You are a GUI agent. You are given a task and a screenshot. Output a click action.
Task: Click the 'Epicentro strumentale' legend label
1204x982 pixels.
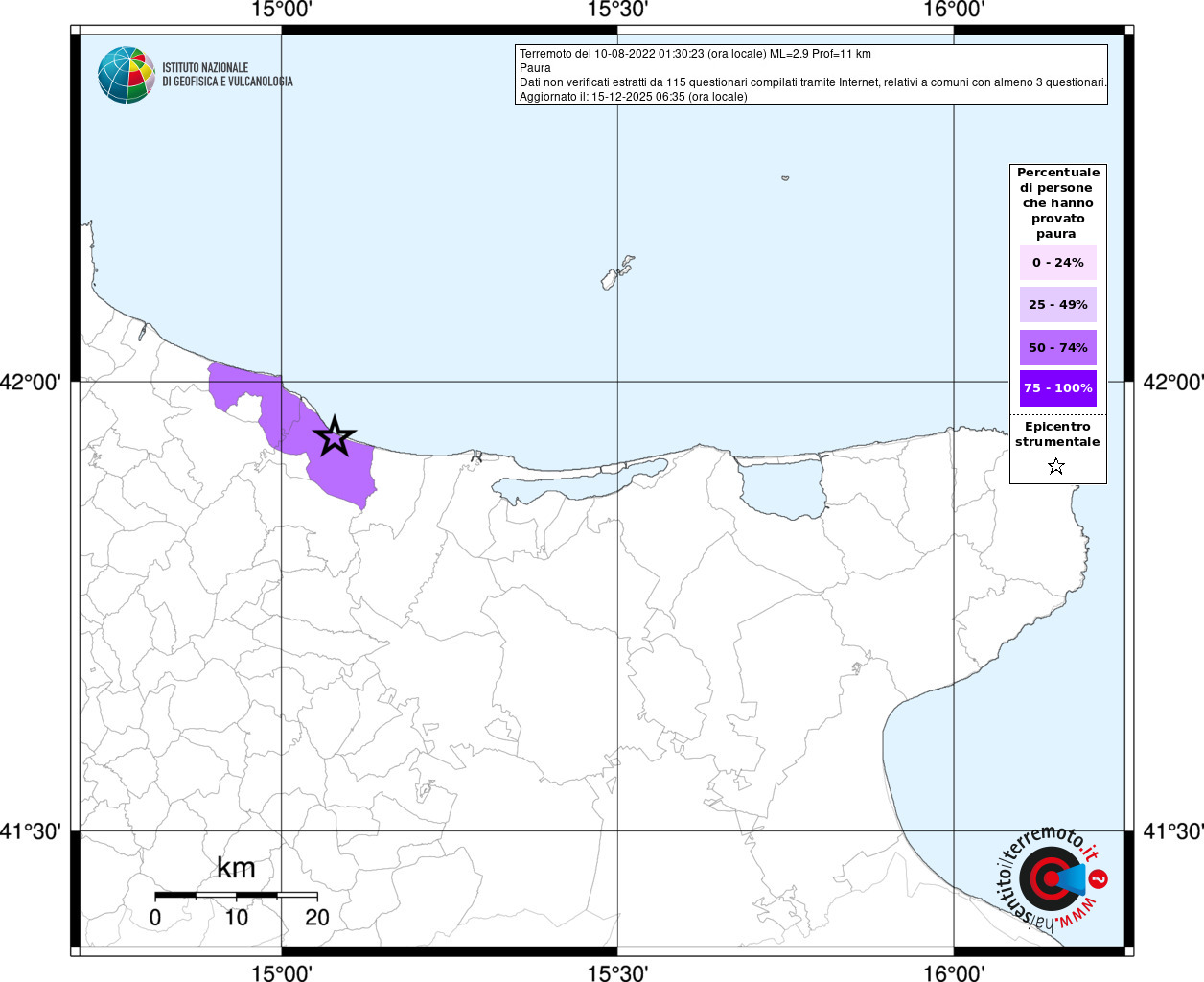click(1057, 434)
